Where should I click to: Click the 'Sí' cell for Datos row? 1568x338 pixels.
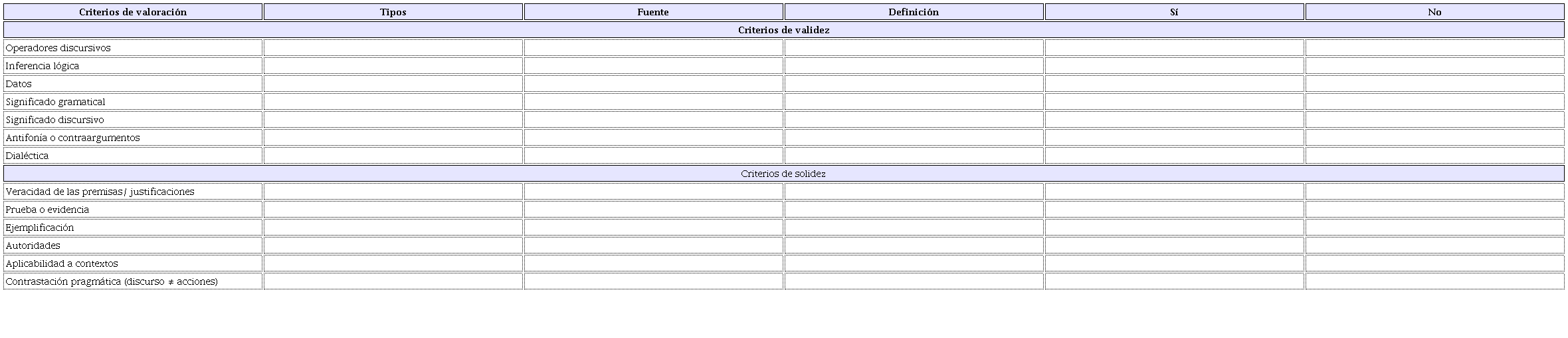1174,84
